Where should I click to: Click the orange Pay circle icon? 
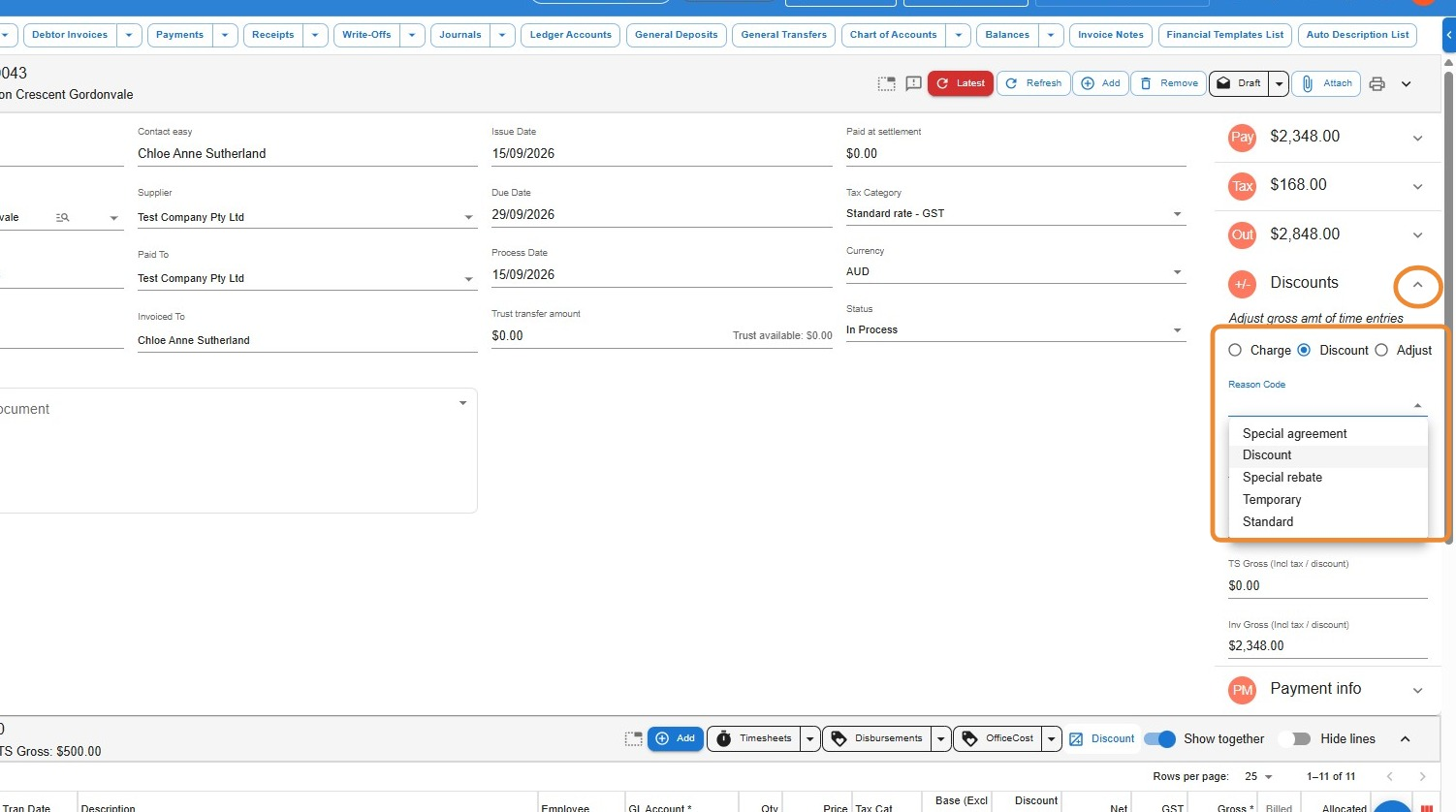click(1243, 138)
